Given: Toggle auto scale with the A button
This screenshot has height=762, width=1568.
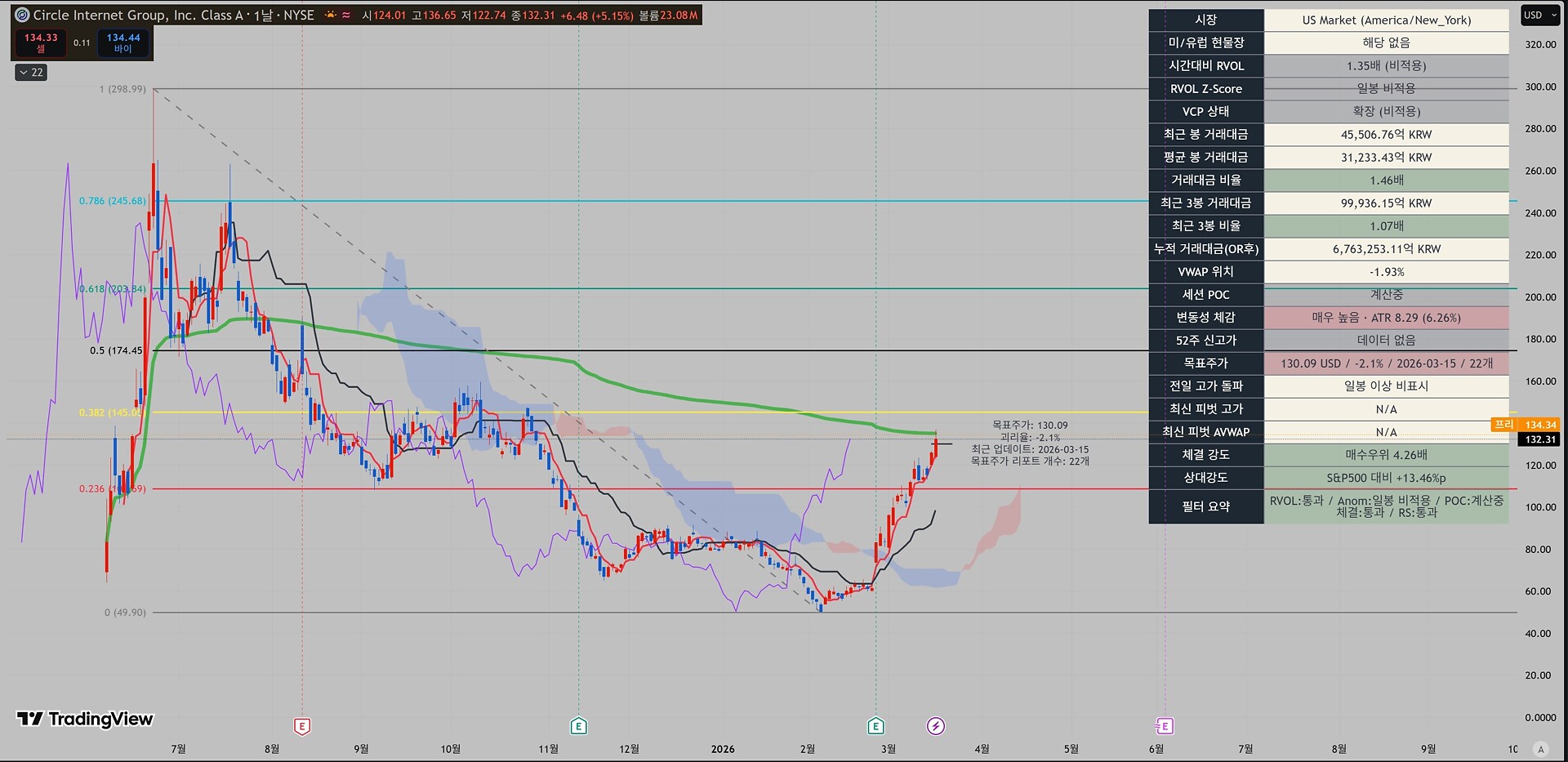Looking at the screenshot, I should (1541, 749).
